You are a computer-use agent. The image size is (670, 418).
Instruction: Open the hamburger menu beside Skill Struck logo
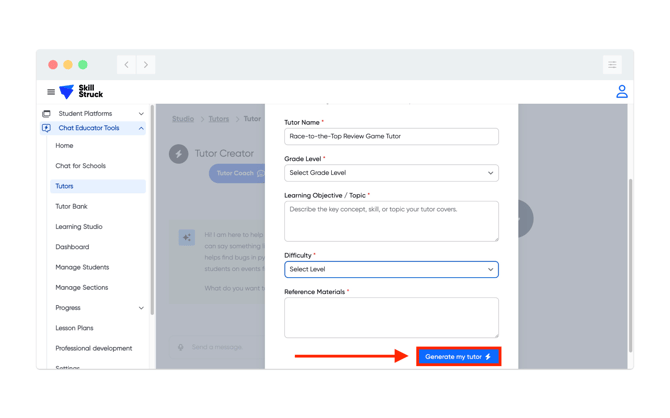click(51, 92)
